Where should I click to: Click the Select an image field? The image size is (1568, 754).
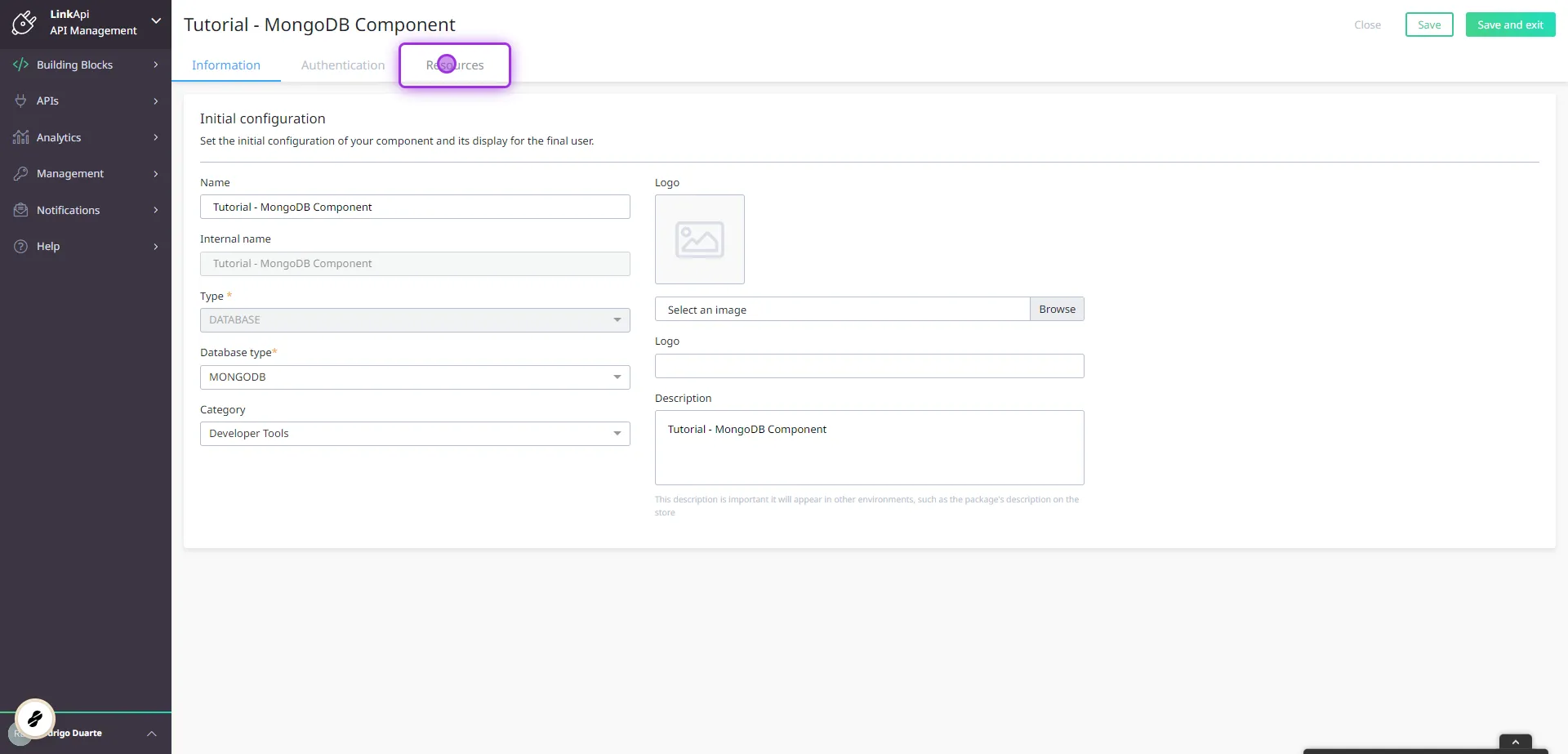pos(842,310)
